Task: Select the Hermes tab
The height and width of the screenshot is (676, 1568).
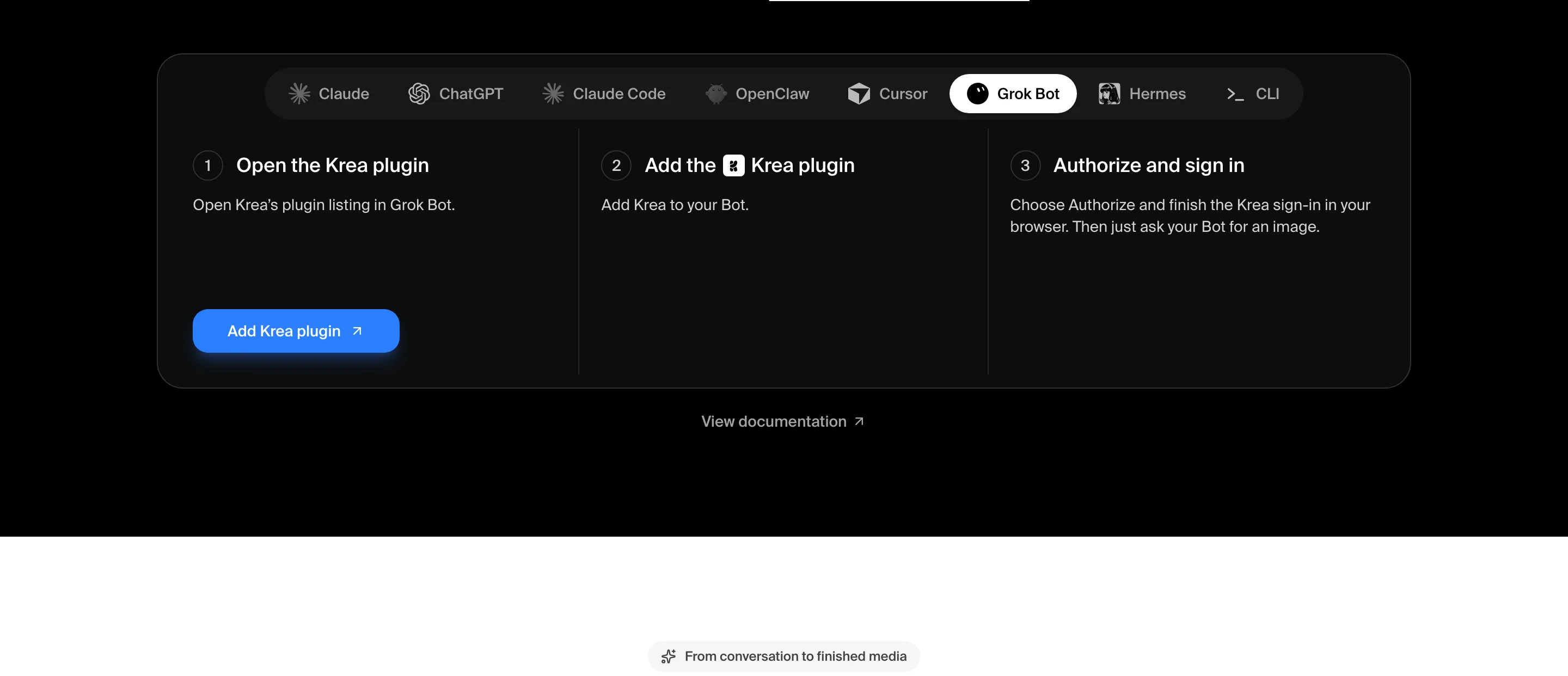Action: (x=1142, y=94)
